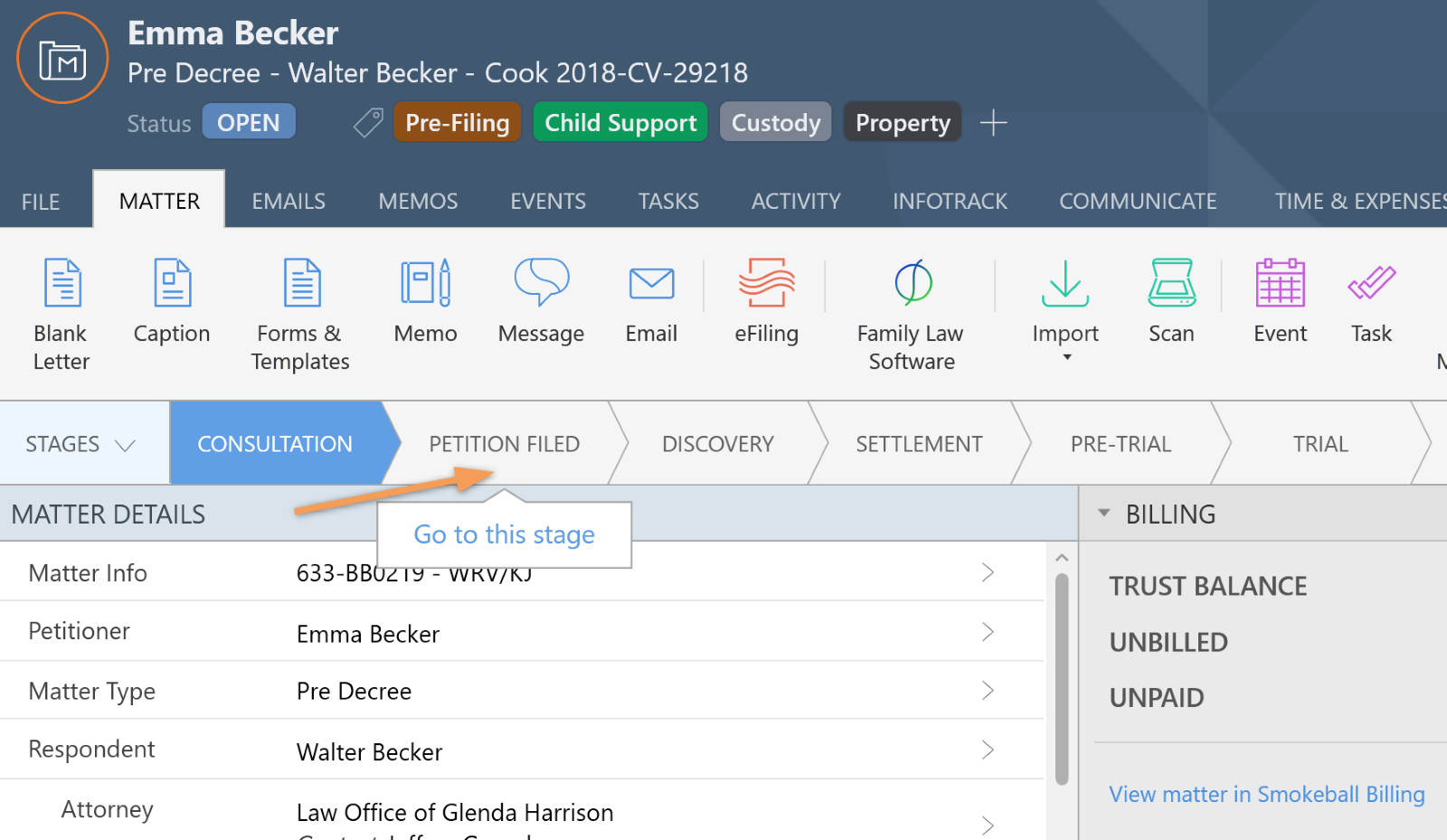
Task: Expand the Matter Type row chevron
Action: click(x=988, y=691)
